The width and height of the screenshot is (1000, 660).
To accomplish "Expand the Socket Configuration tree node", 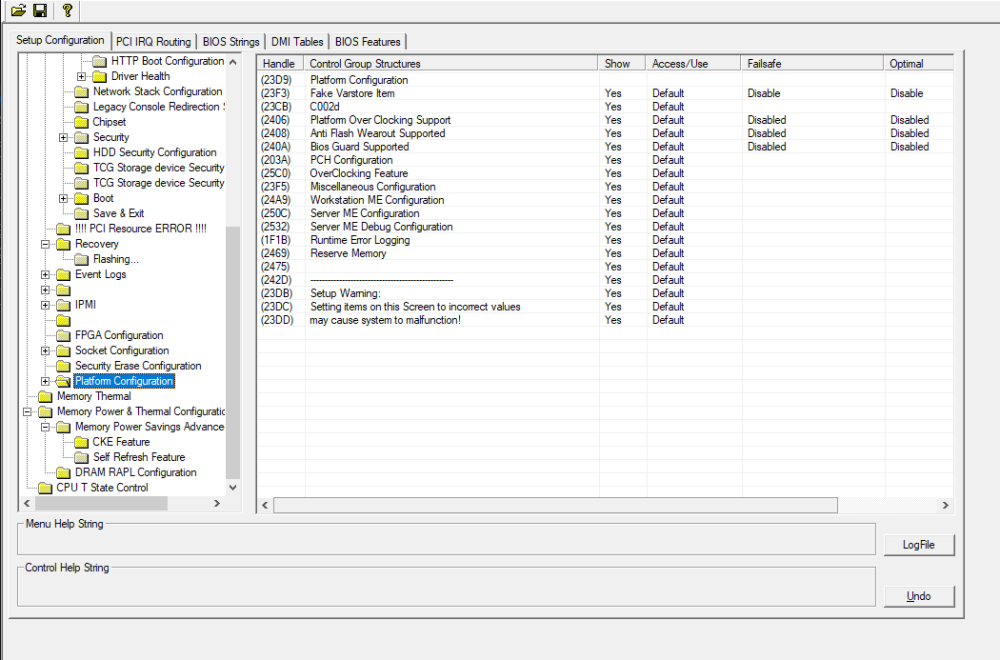I will point(45,351).
